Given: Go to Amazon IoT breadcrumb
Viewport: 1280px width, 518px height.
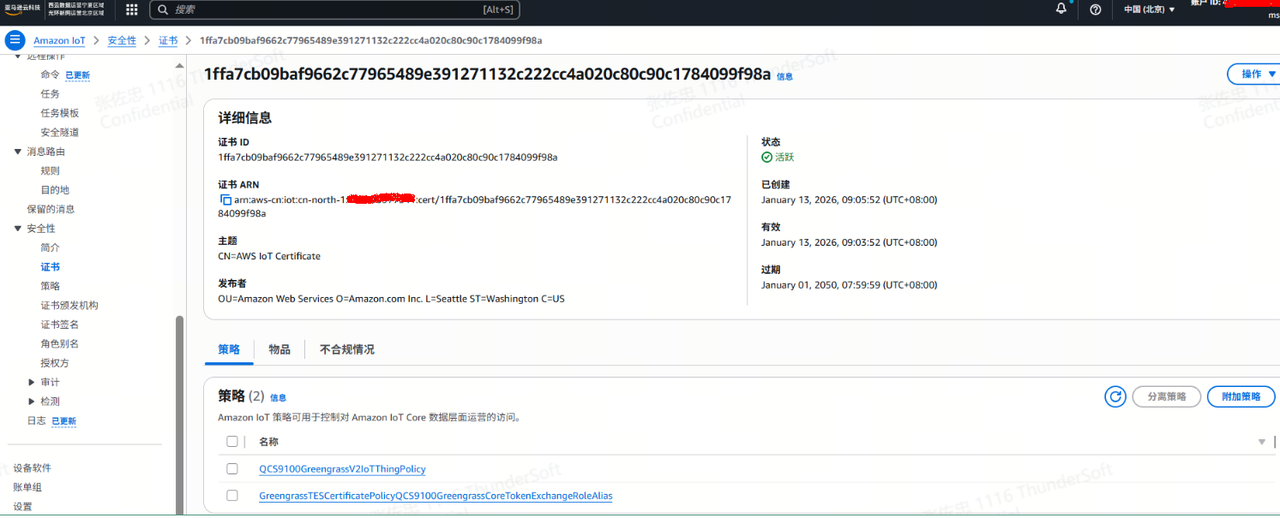Looking at the screenshot, I should [x=59, y=41].
